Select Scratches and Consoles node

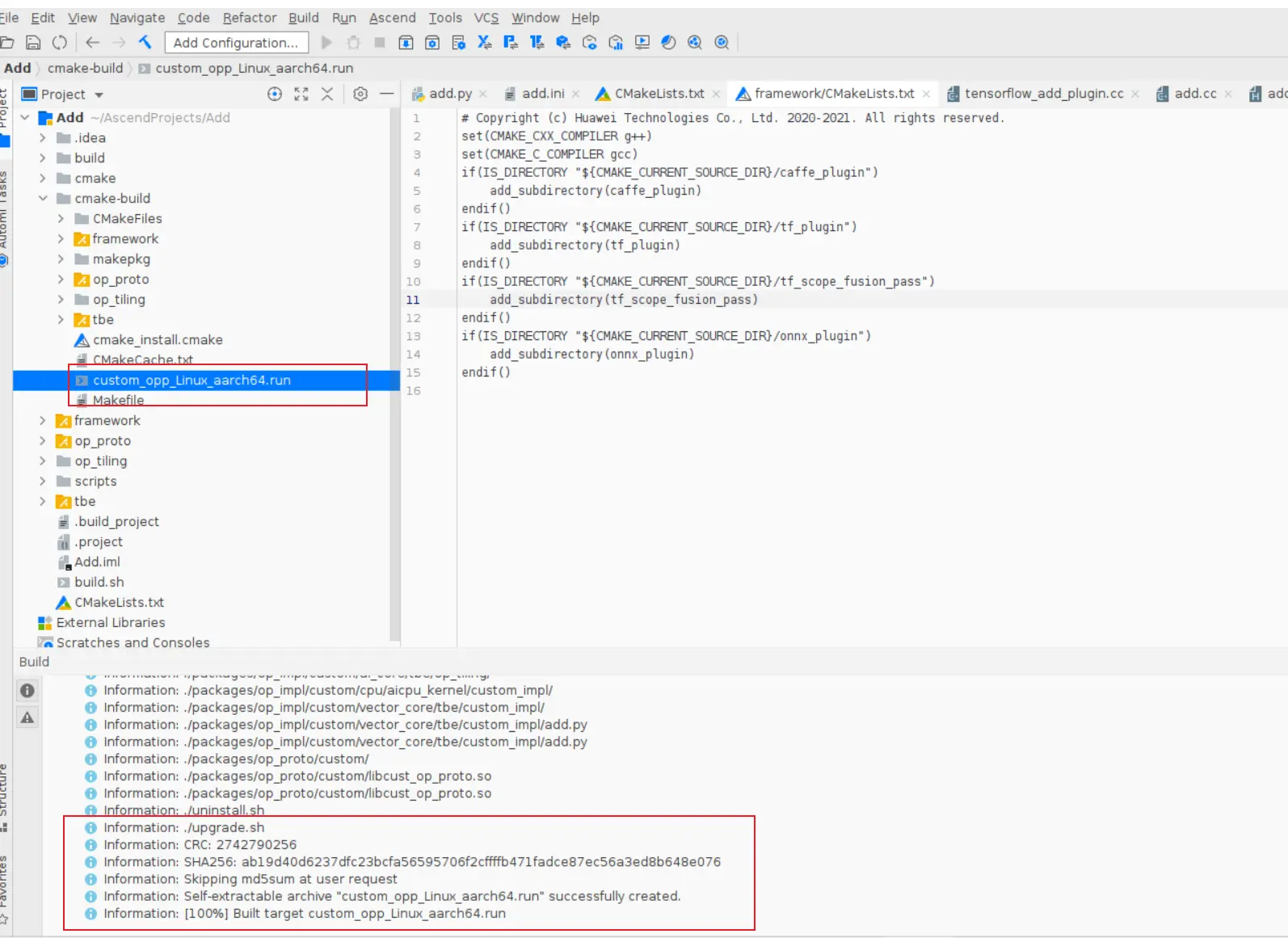[133, 643]
